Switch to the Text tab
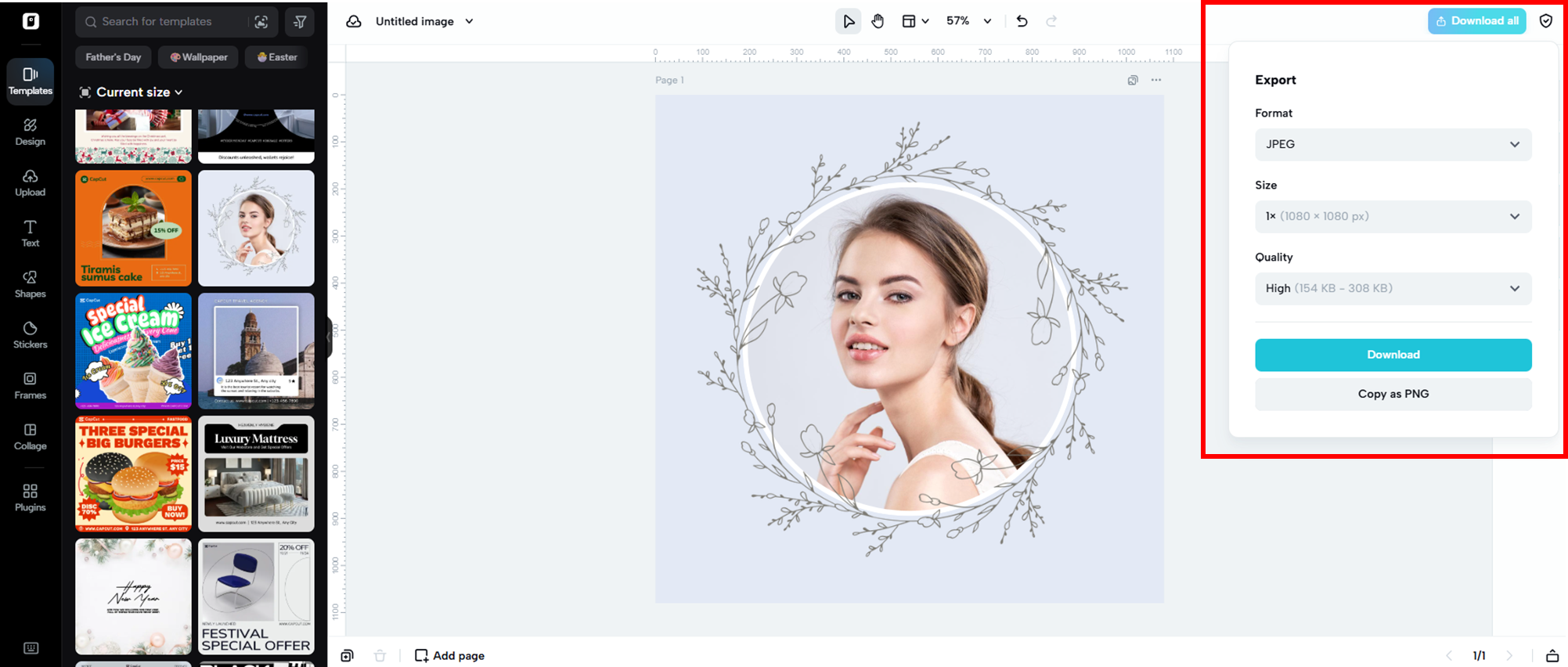Viewport: 1568px width, 667px height. click(30, 233)
